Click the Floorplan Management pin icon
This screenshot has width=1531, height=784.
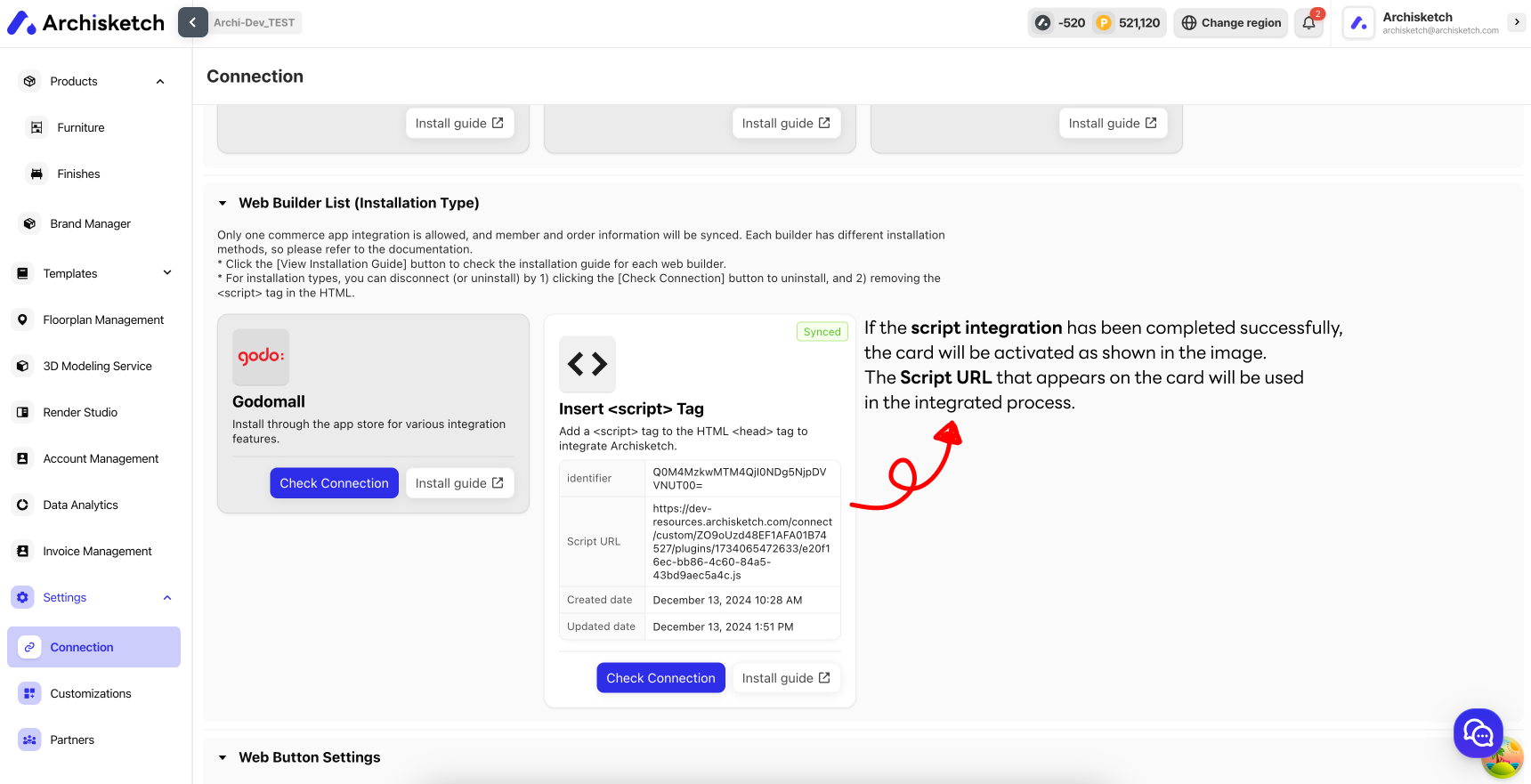pyautogui.click(x=23, y=319)
